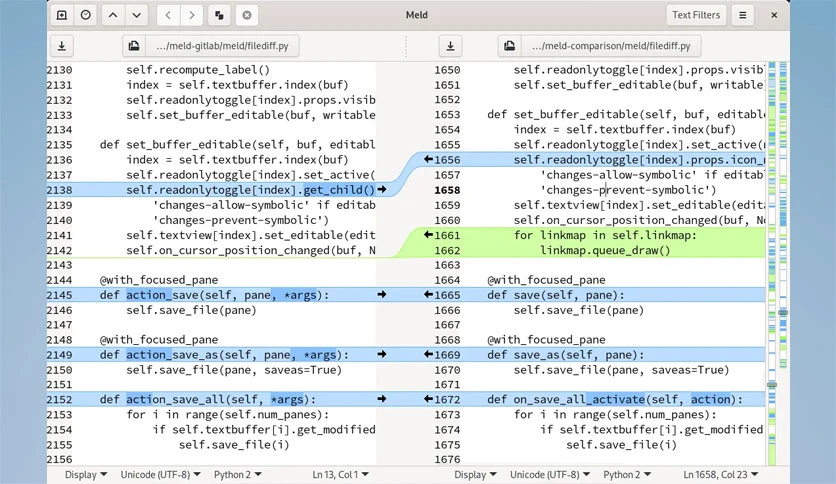This screenshot has height=484, width=836.
Task: Click the circular stop/delete icon in header
Action: [247, 15]
